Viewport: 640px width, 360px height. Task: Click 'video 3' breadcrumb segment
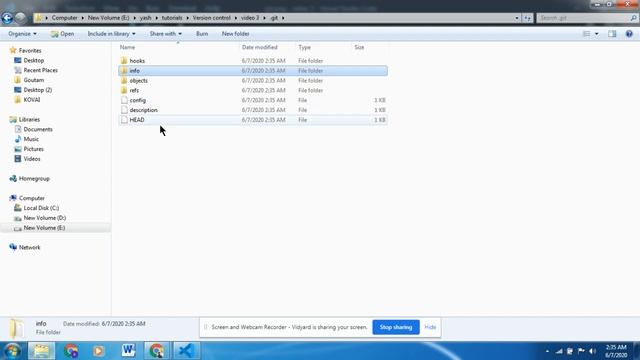click(250, 18)
